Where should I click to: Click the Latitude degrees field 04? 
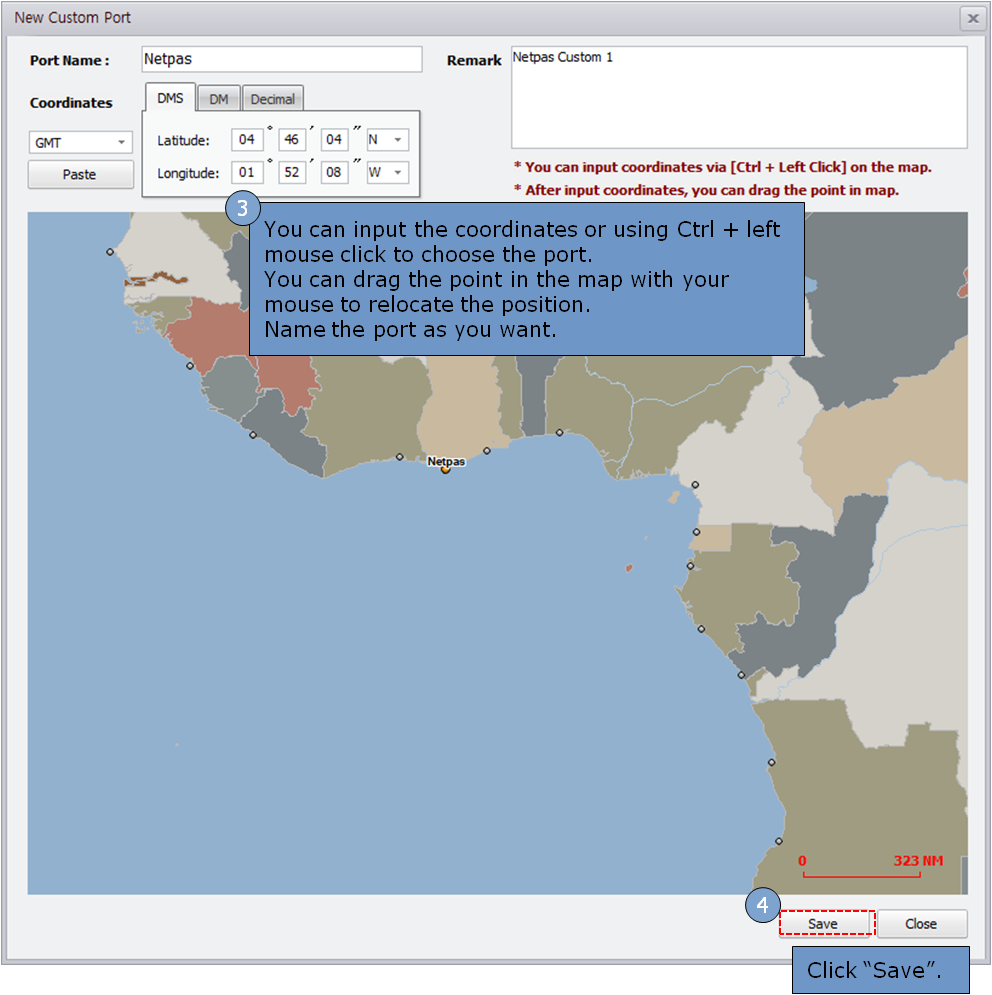[247, 140]
